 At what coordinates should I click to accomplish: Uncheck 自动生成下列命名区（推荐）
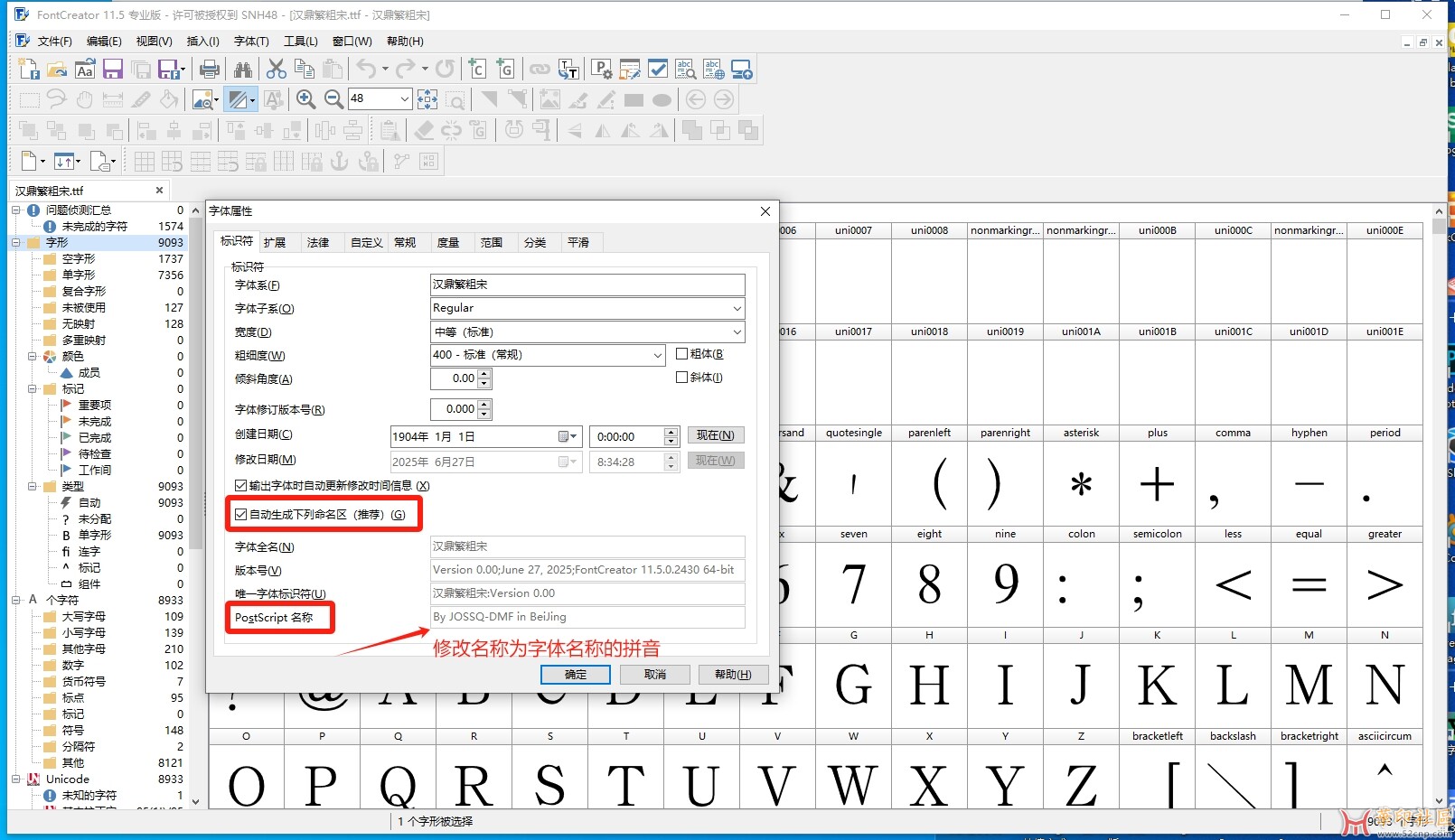click(x=240, y=514)
